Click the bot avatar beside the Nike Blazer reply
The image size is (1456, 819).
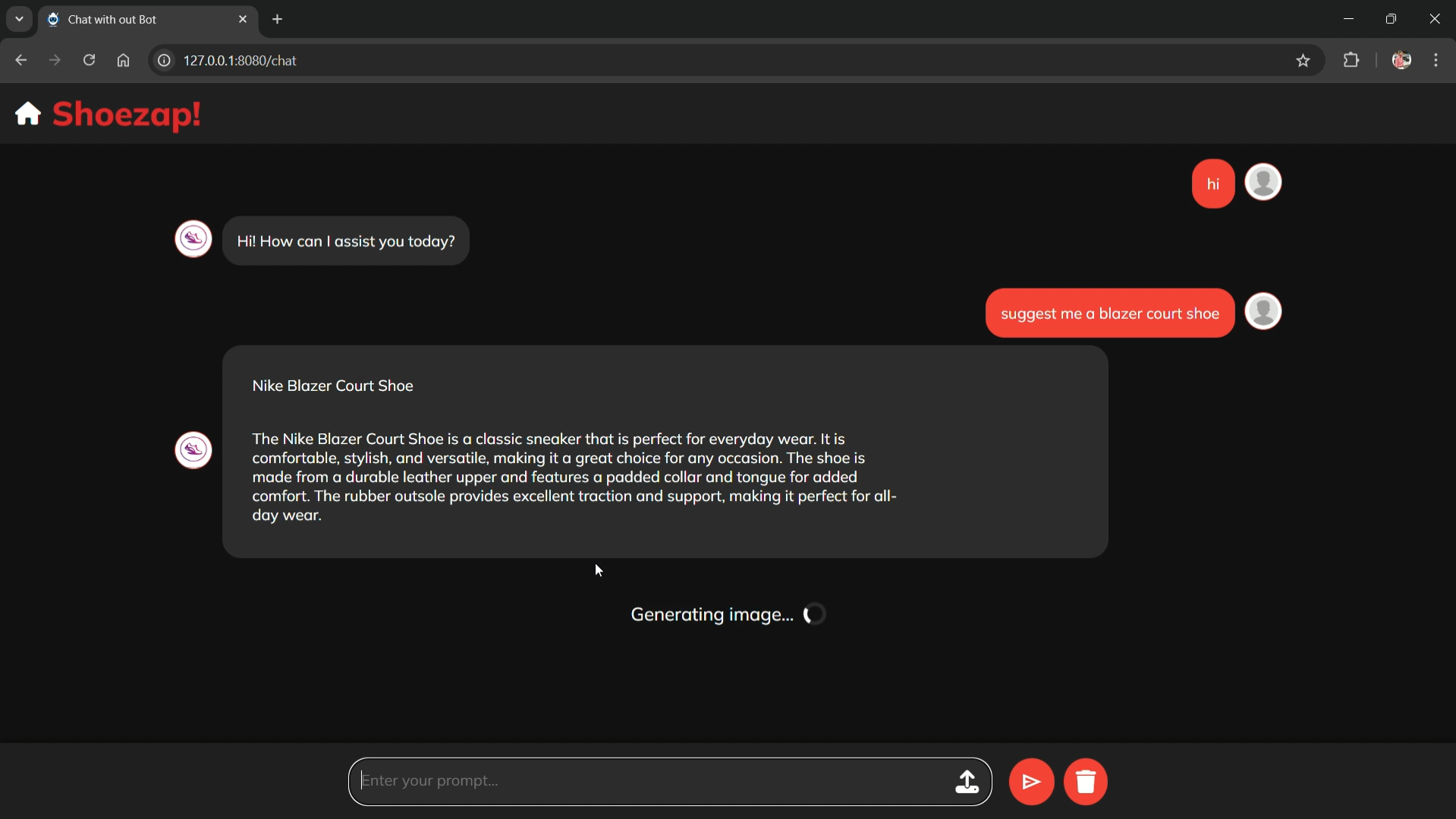[x=193, y=450]
